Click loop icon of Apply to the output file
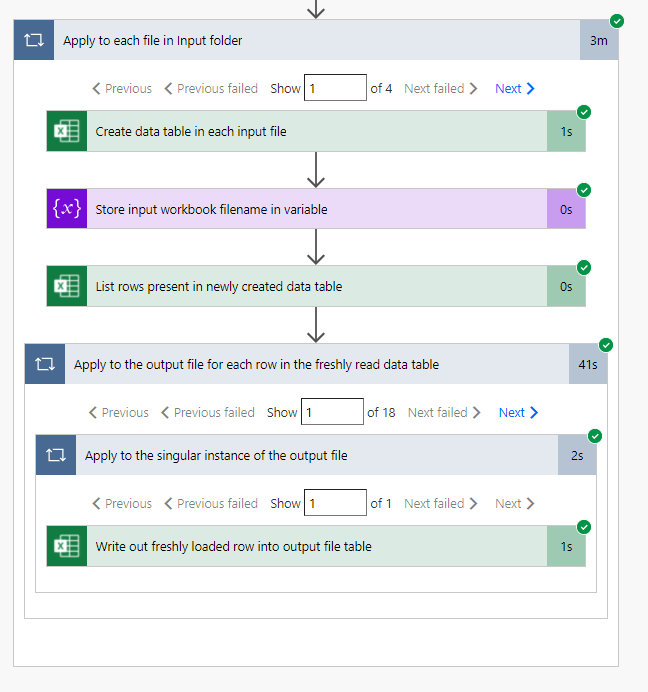The image size is (648, 692). point(44,364)
